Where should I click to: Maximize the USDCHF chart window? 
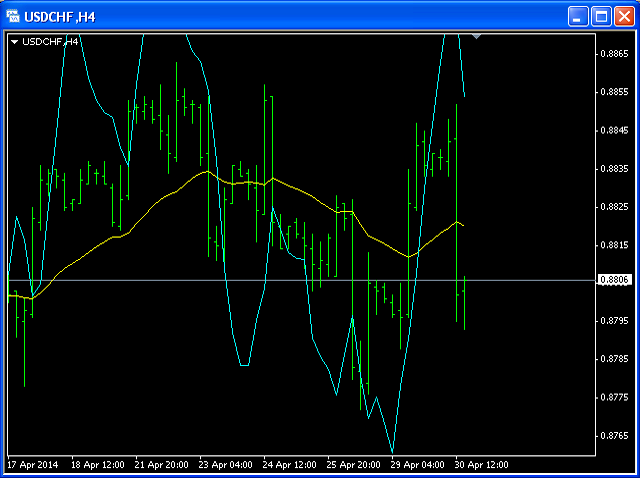601,17
